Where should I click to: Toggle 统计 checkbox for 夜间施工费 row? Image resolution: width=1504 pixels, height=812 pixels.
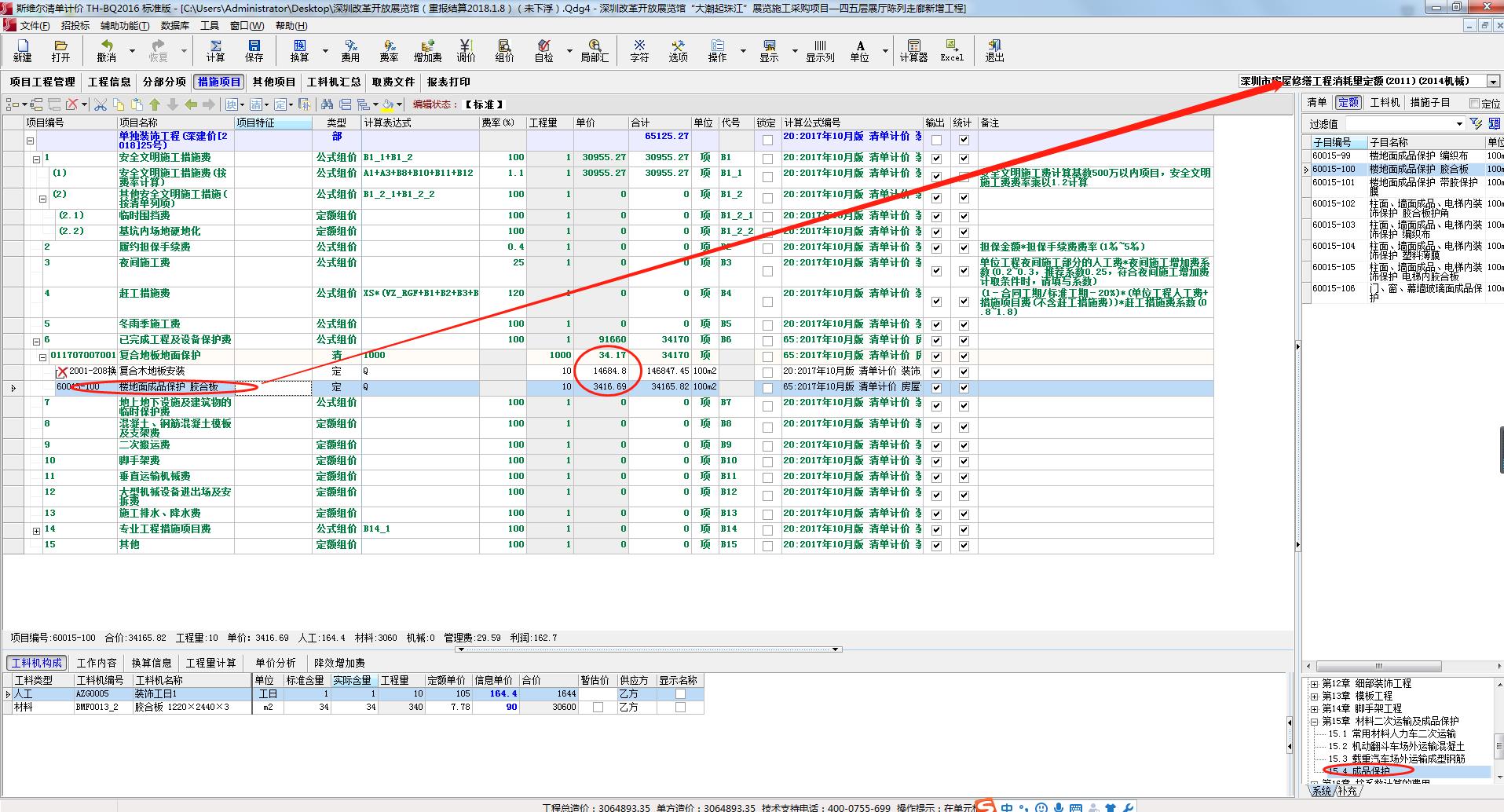coord(964,271)
